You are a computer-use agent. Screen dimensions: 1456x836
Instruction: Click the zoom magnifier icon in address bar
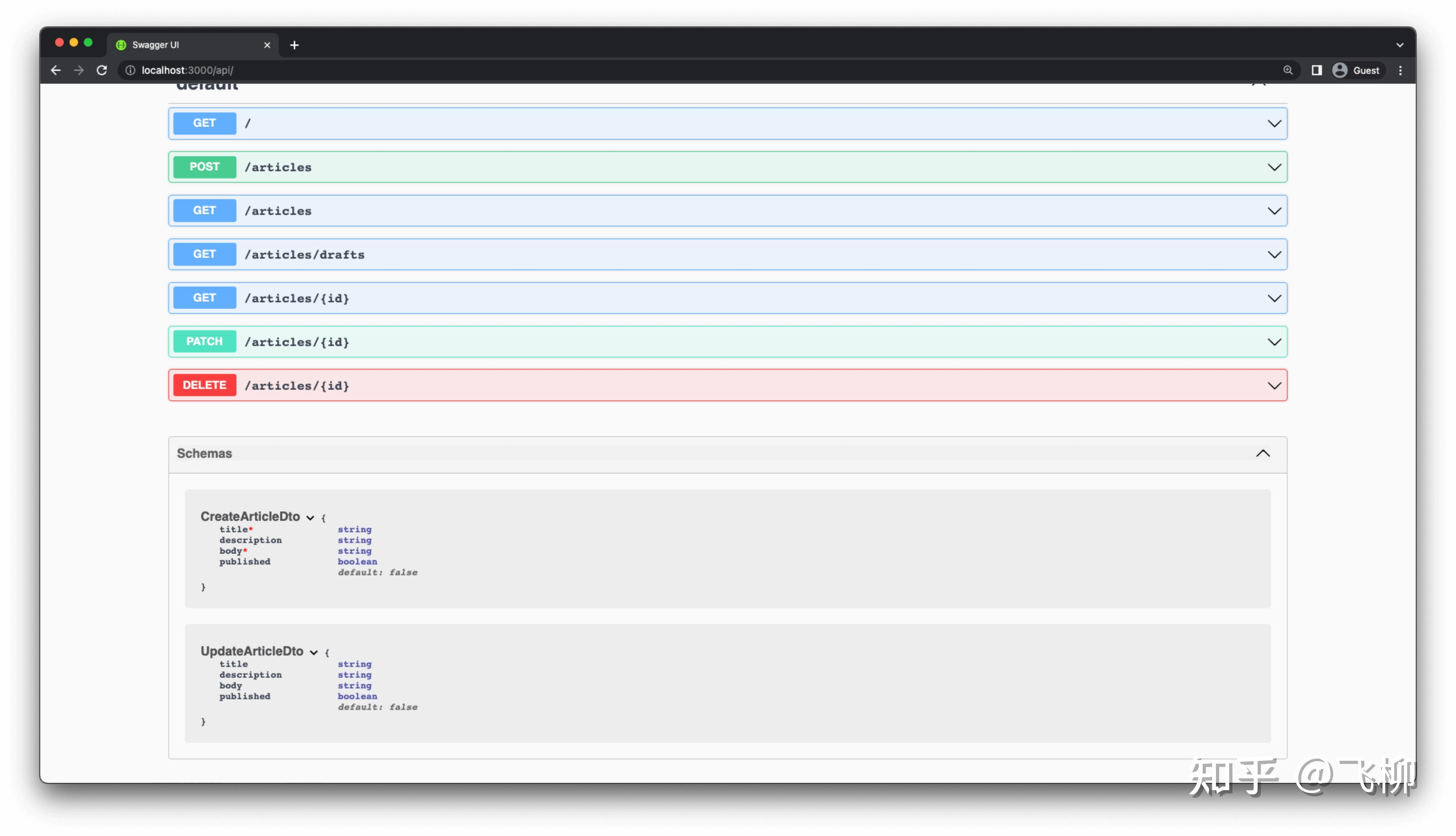pyautogui.click(x=1288, y=70)
